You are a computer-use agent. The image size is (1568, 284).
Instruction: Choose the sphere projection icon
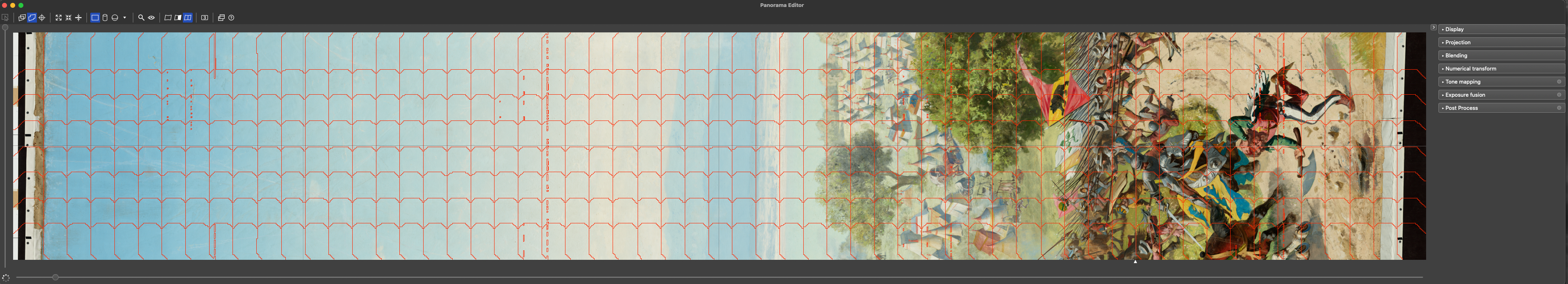coord(114,18)
